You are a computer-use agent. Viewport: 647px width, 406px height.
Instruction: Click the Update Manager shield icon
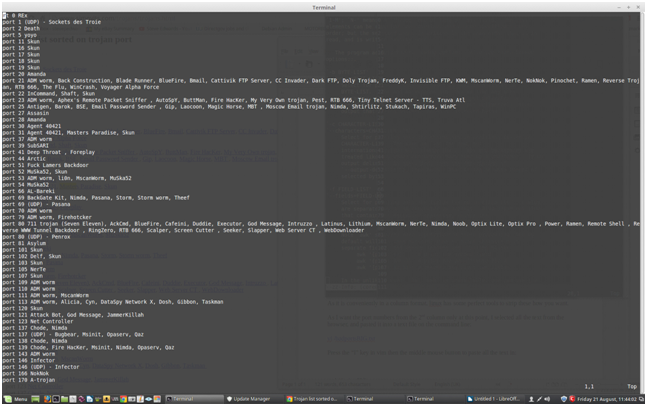click(x=231, y=398)
